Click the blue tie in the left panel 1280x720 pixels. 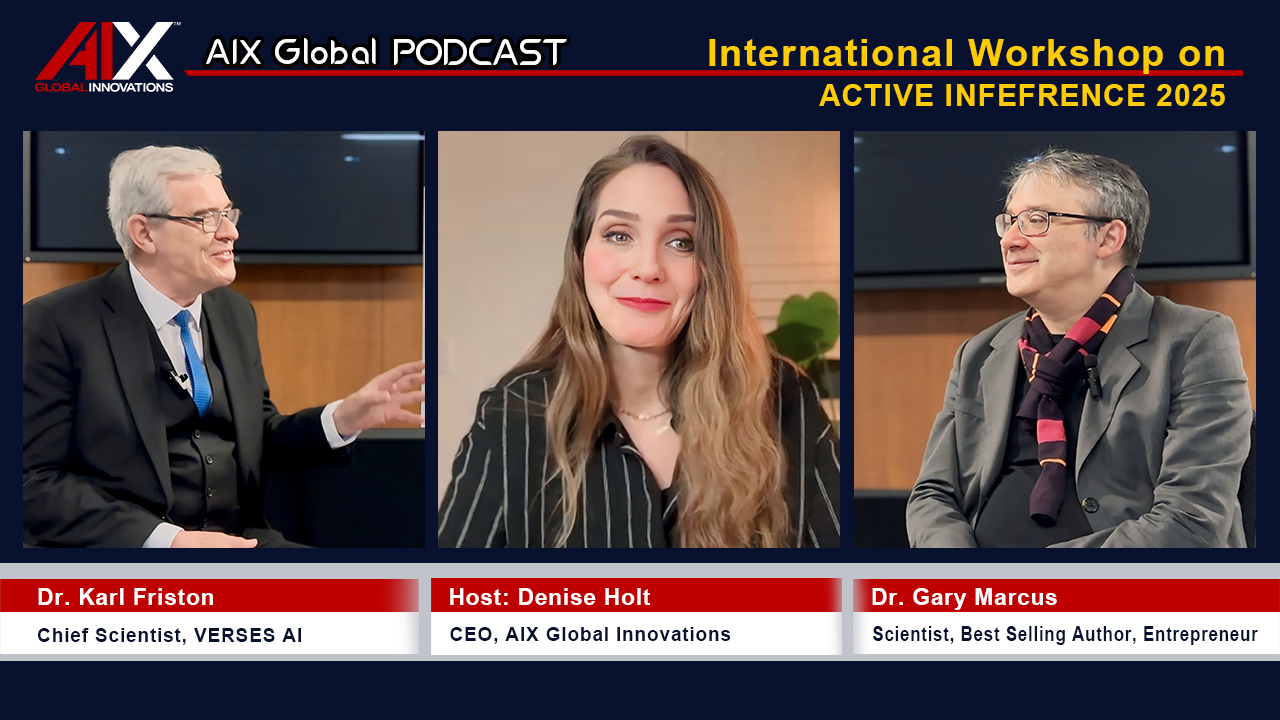(195, 362)
